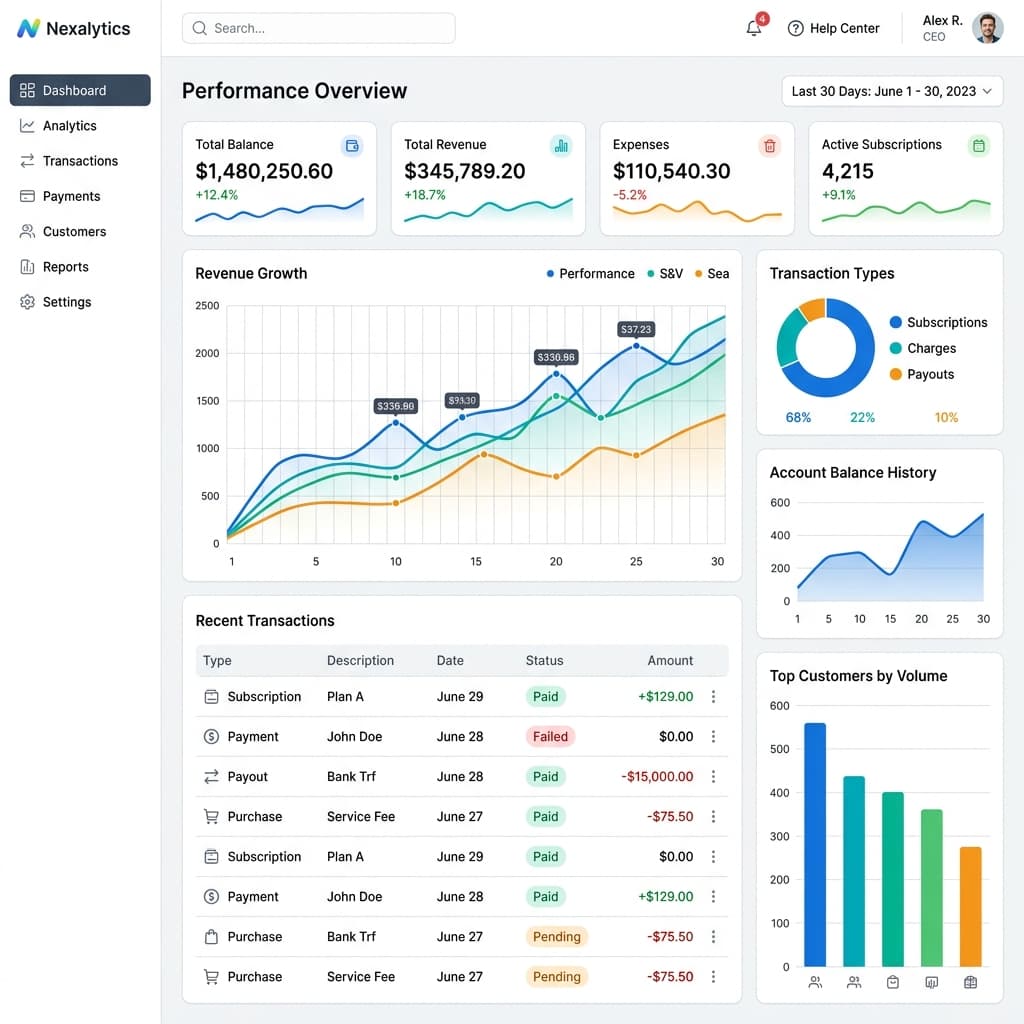Click the $37.23 data point tooltip
The width and height of the screenshot is (1024, 1024).
tap(636, 329)
